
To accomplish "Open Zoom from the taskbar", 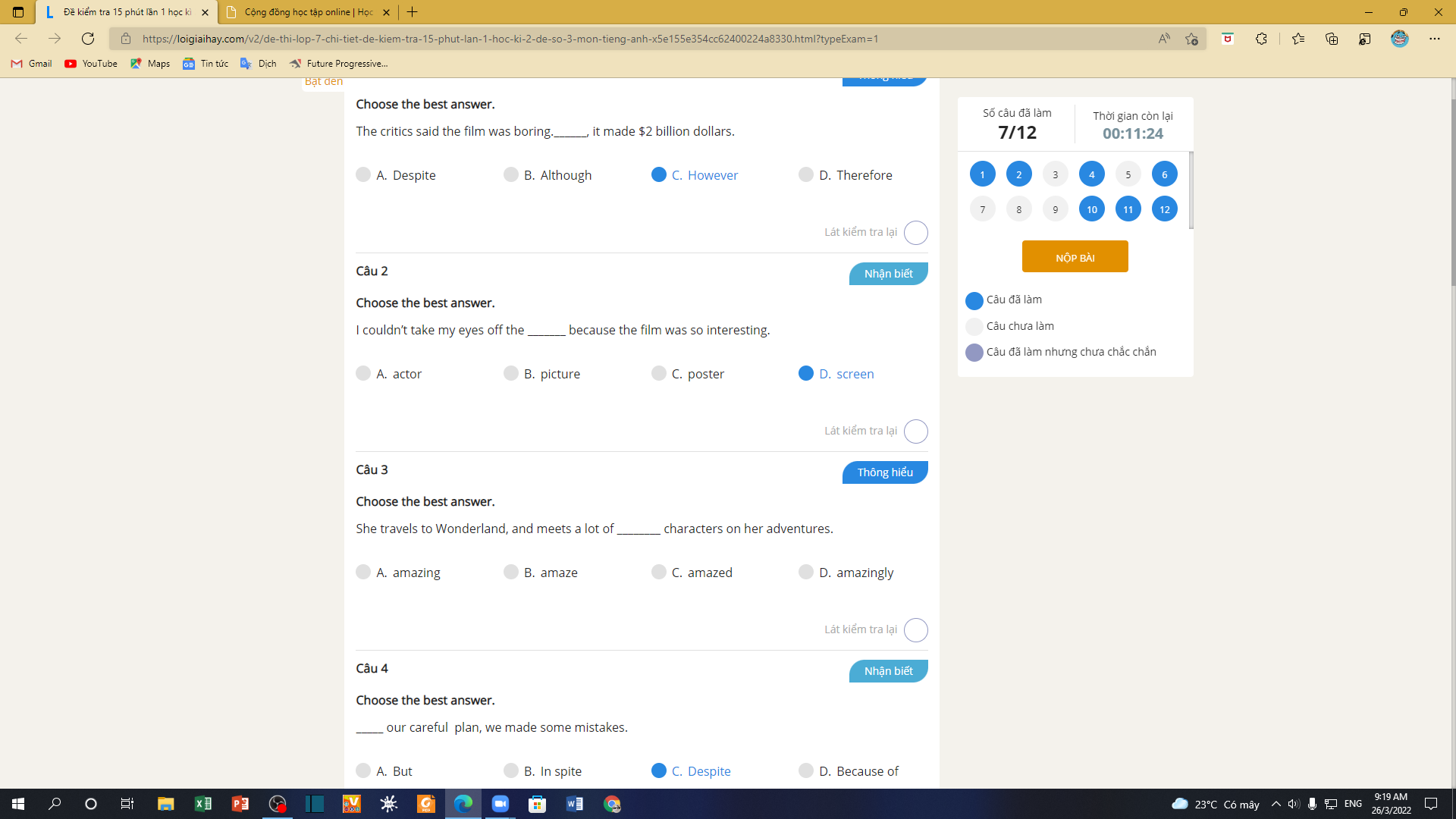I will (500, 804).
